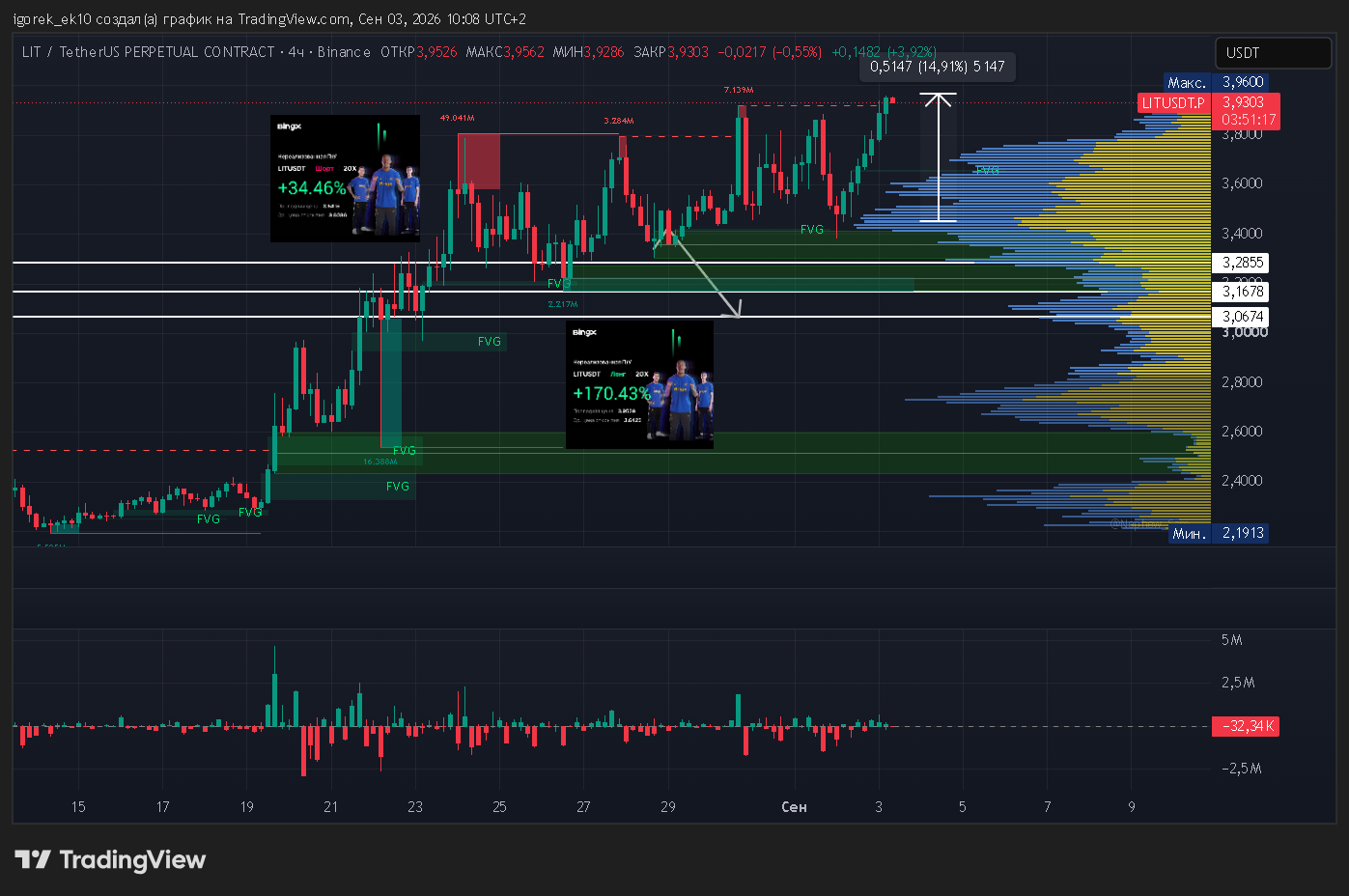Open the BingX +170.43% trade screenshot
This screenshot has height=896, width=1349.
(x=639, y=385)
